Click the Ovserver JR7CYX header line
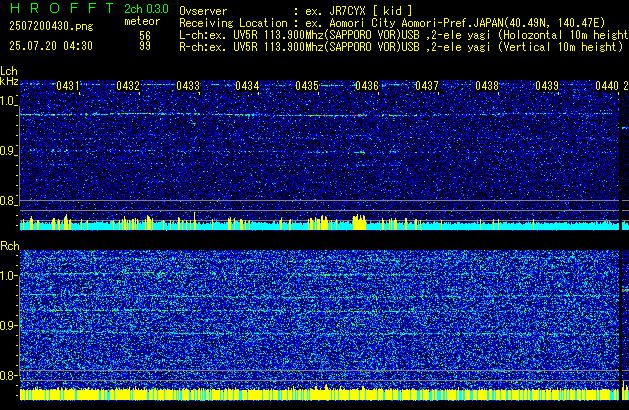This screenshot has width=629, height=410. pos(296,11)
